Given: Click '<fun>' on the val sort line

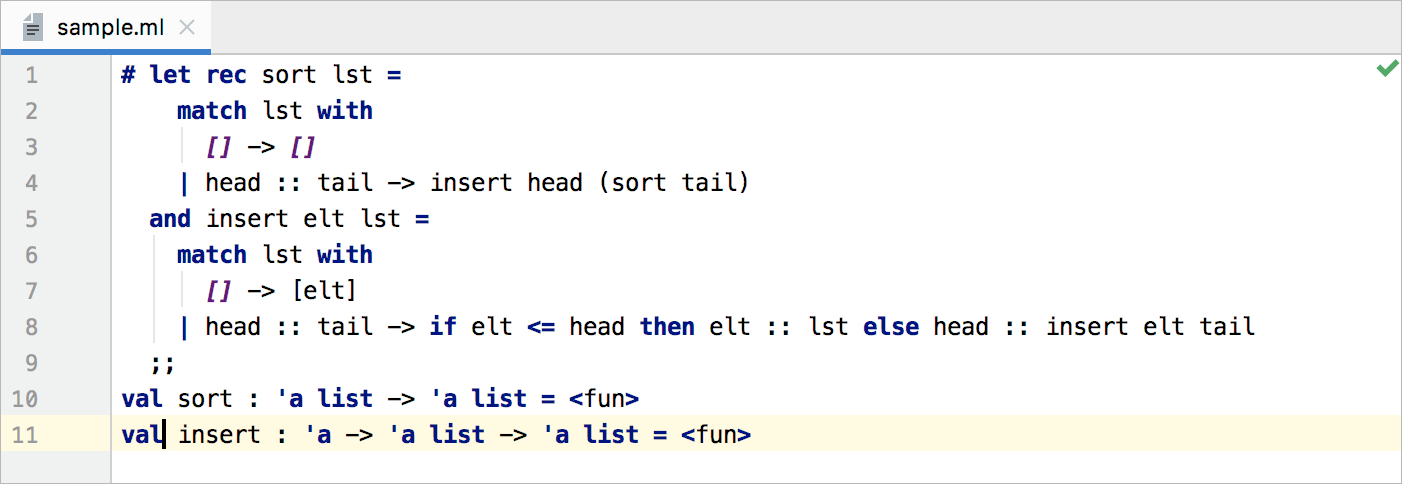Looking at the screenshot, I should click(603, 399).
